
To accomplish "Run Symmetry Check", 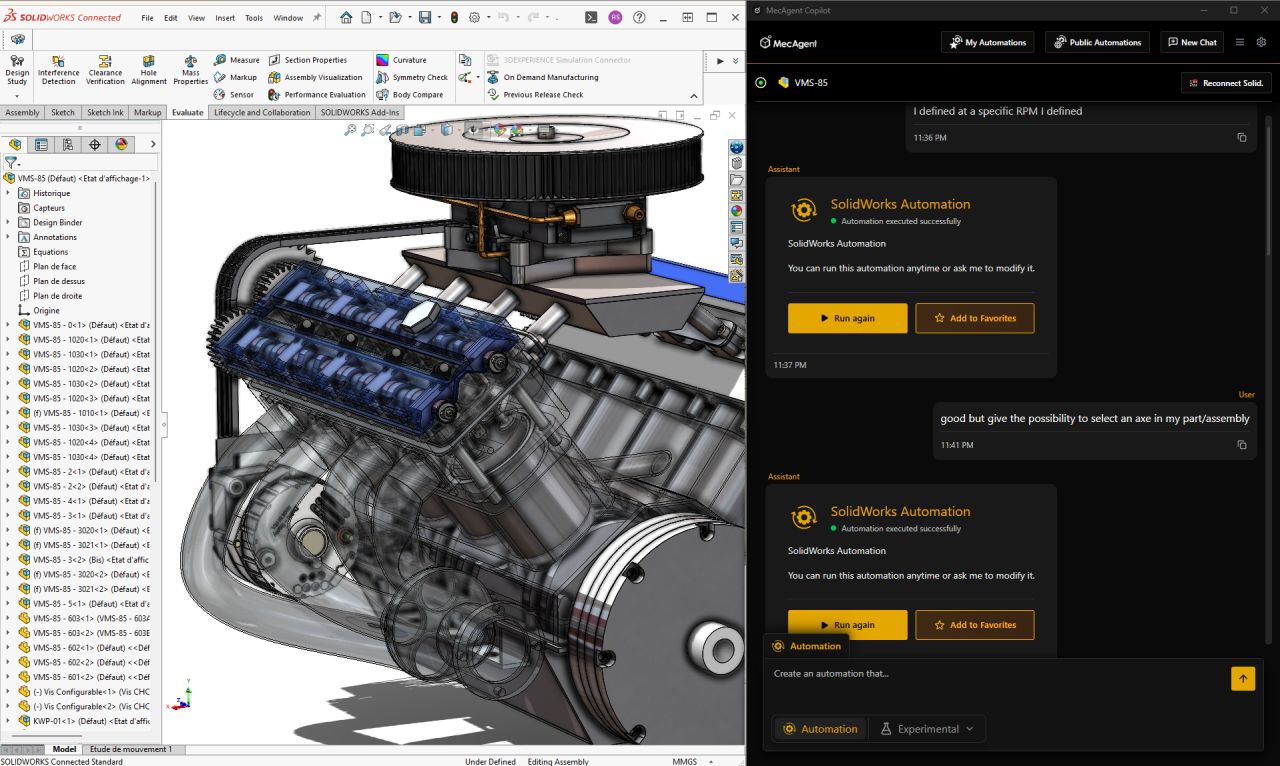I will (412, 77).
